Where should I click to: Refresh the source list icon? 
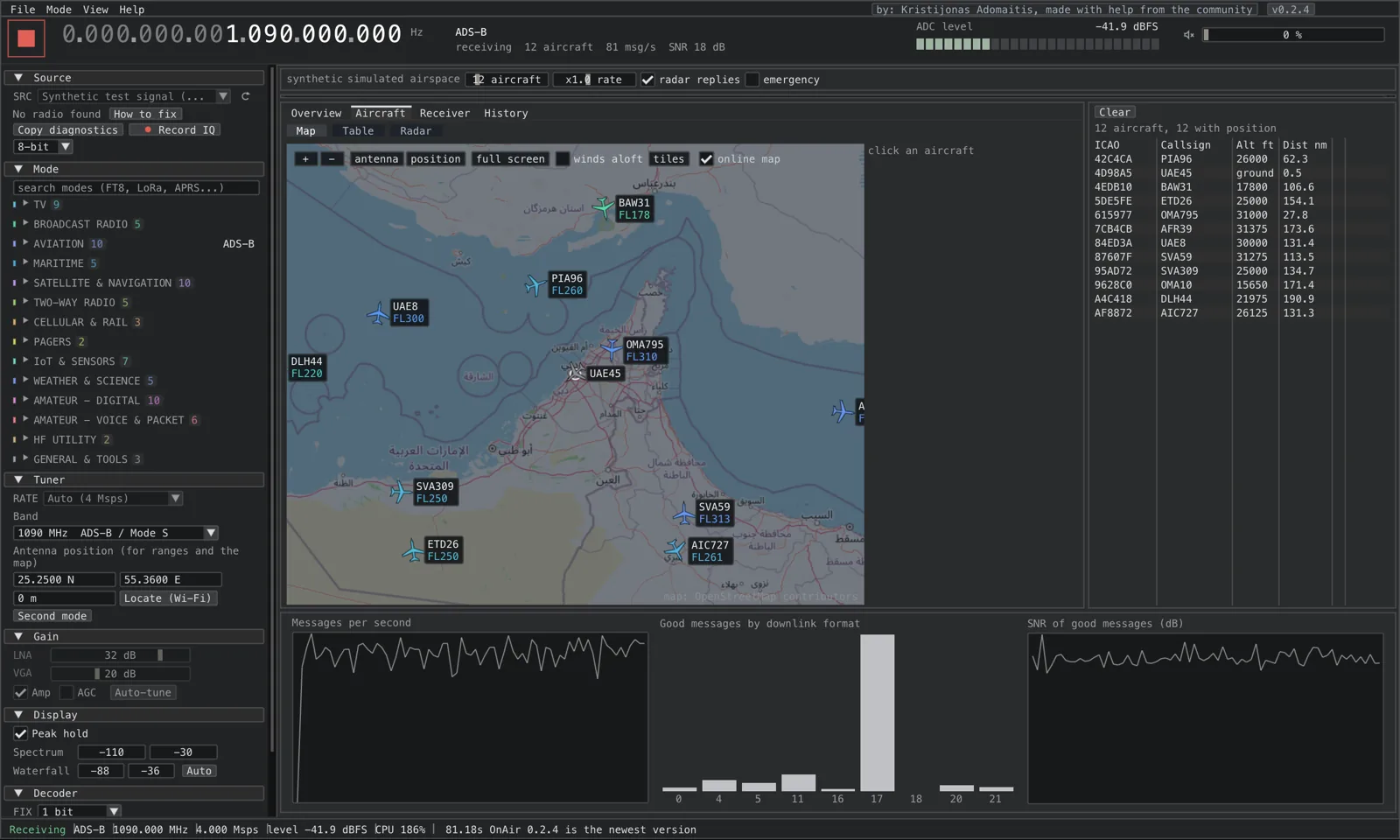tap(246, 96)
